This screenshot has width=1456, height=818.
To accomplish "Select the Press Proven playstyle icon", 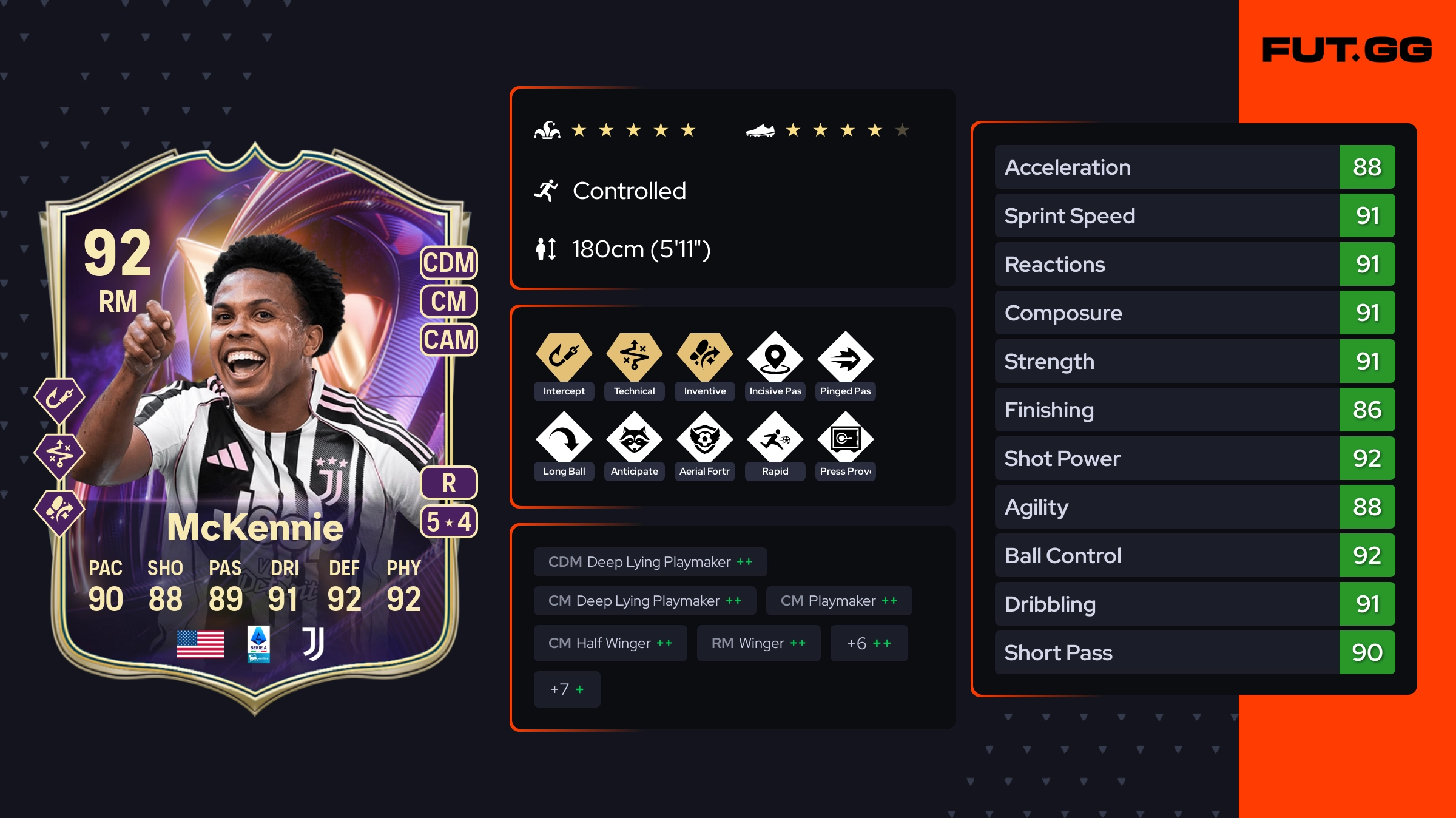I will 845,437.
